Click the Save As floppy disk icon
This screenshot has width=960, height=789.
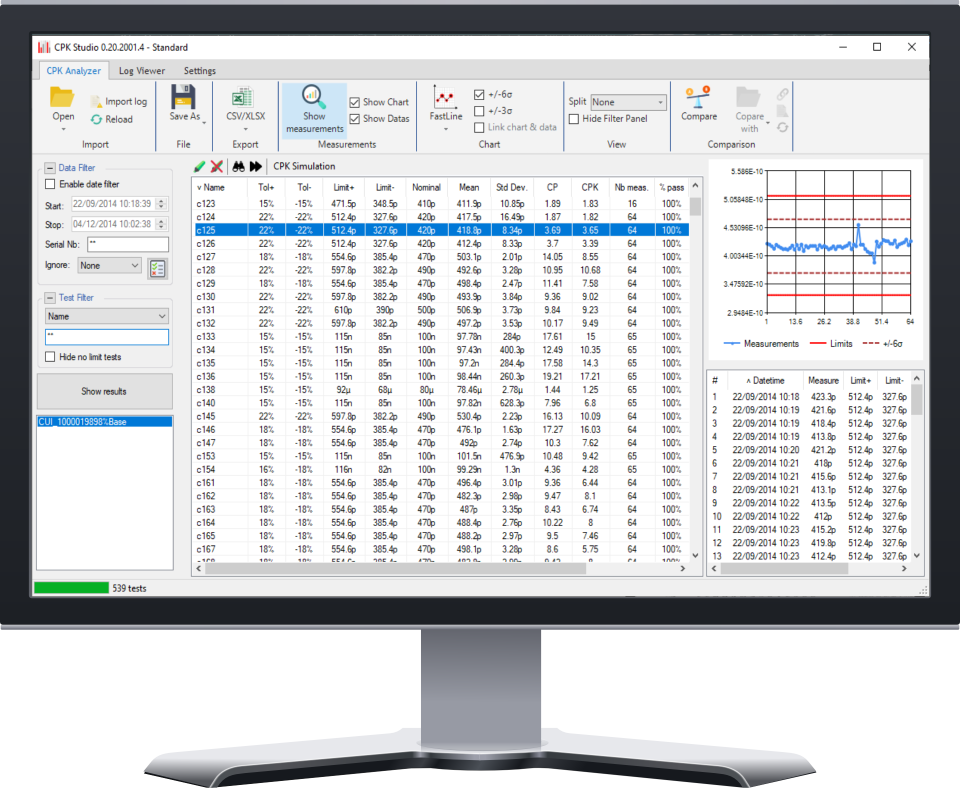coord(183,97)
